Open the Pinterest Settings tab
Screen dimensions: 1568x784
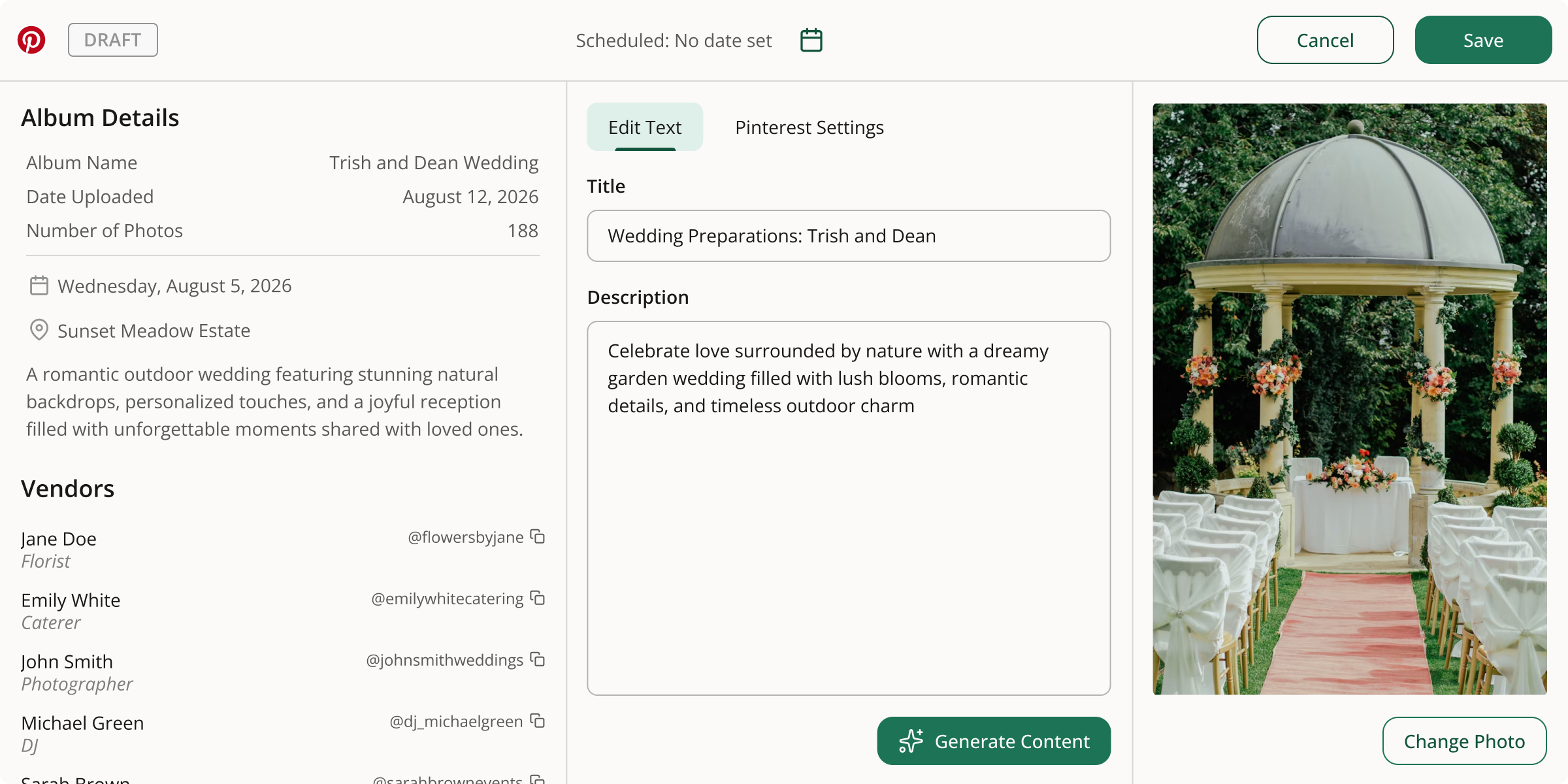pyautogui.click(x=809, y=127)
